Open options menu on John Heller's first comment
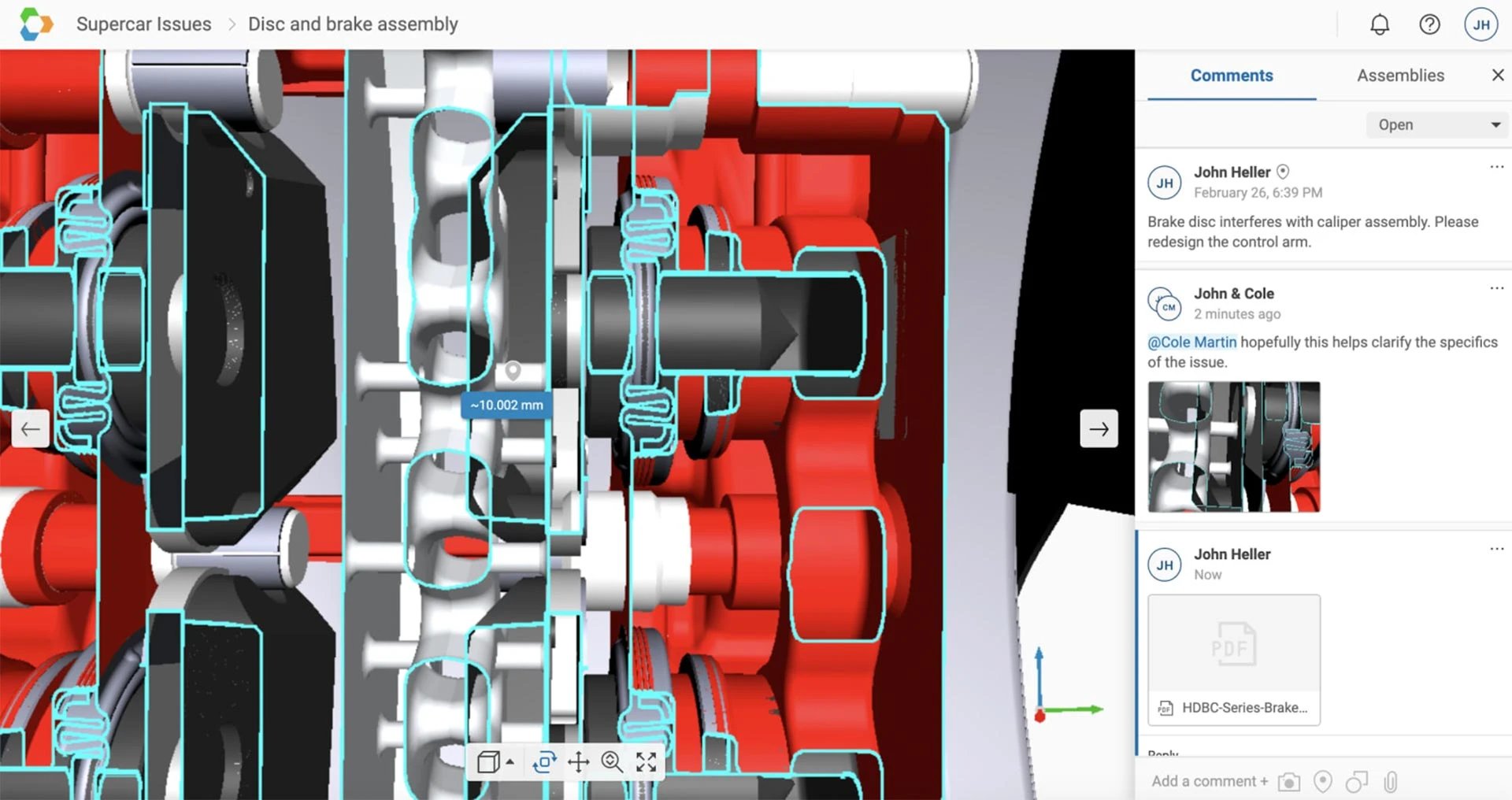The width and height of the screenshot is (1512, 800). pyautogui.click(x=1495, y=167)
